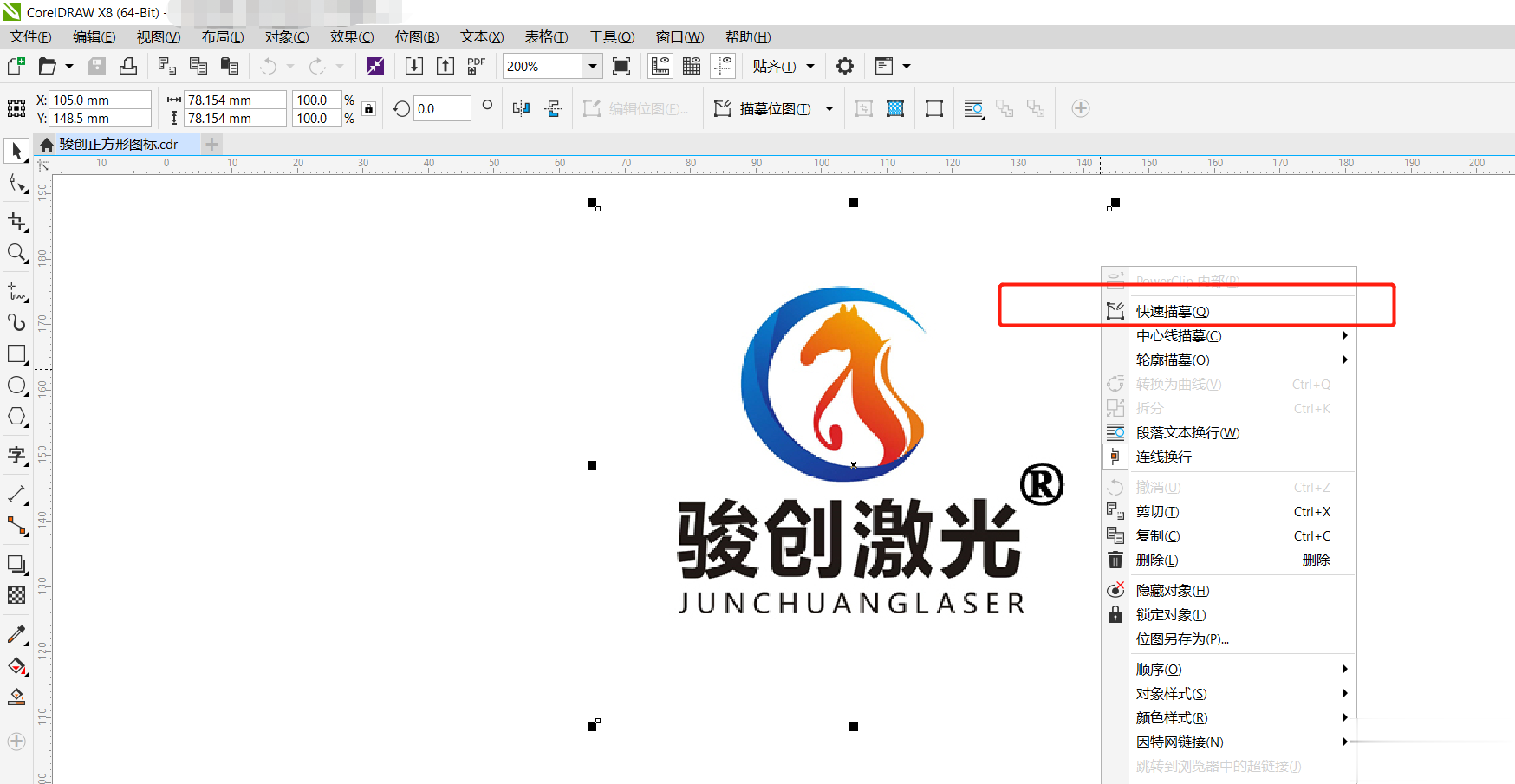
Task: Expand Outline Trace submenu arrow
Action: pyautogui.click(x=1345, y=360)
